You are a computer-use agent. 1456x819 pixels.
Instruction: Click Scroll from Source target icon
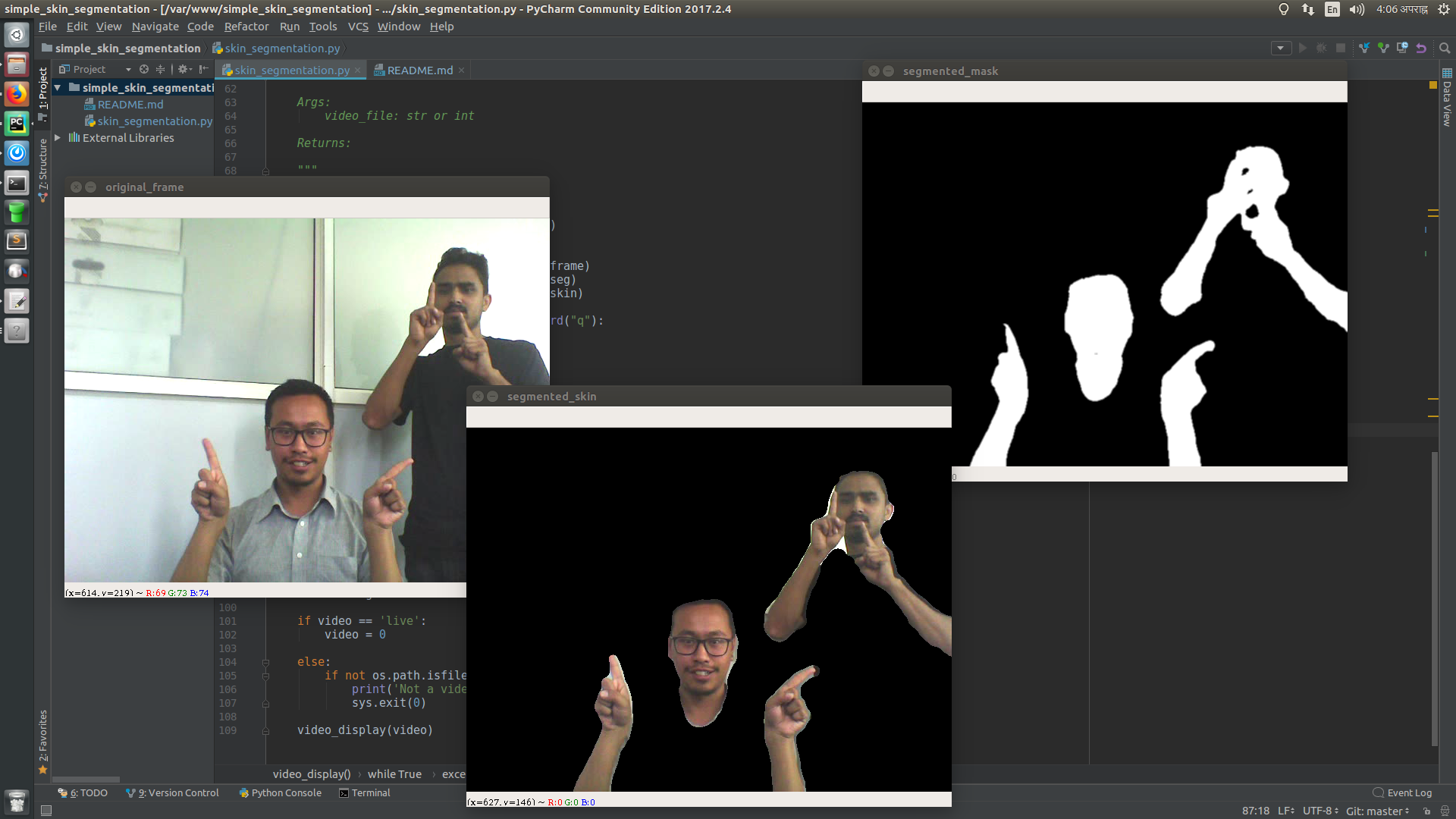tap(144, 69)
